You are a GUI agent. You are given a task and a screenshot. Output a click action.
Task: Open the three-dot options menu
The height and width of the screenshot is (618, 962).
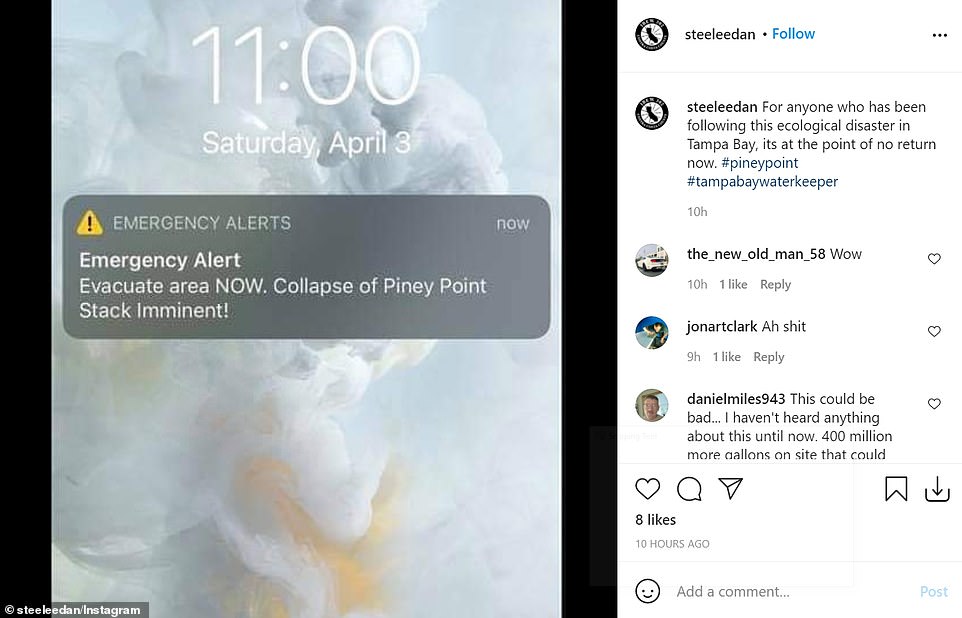pyautogui.click(x=939, y=35)
